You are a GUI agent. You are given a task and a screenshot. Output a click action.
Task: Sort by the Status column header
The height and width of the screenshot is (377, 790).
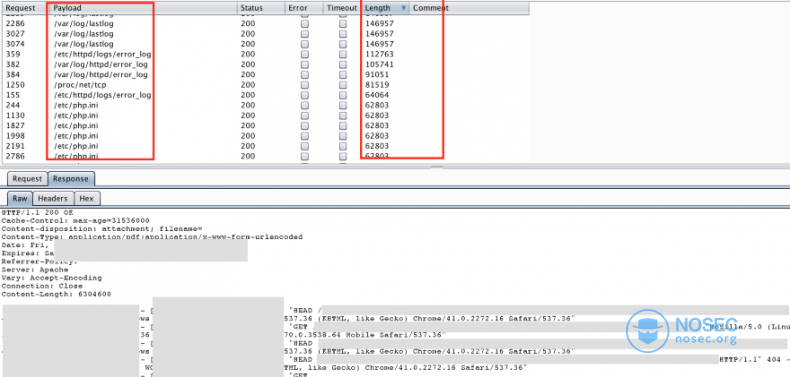(x=260, y=8)
